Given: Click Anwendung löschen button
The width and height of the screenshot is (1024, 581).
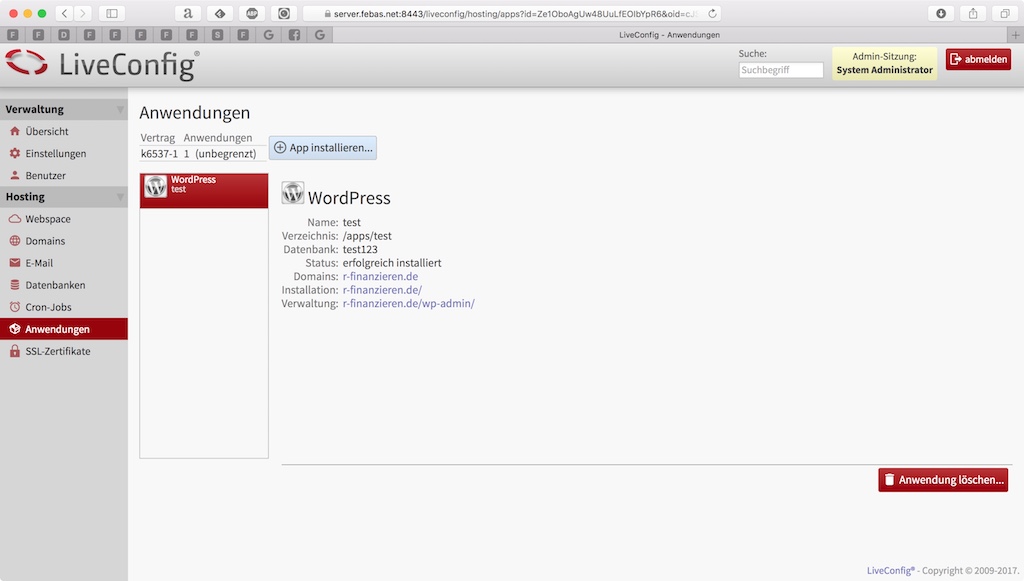Looking at the screenshot, I should [x=943, y=480].
